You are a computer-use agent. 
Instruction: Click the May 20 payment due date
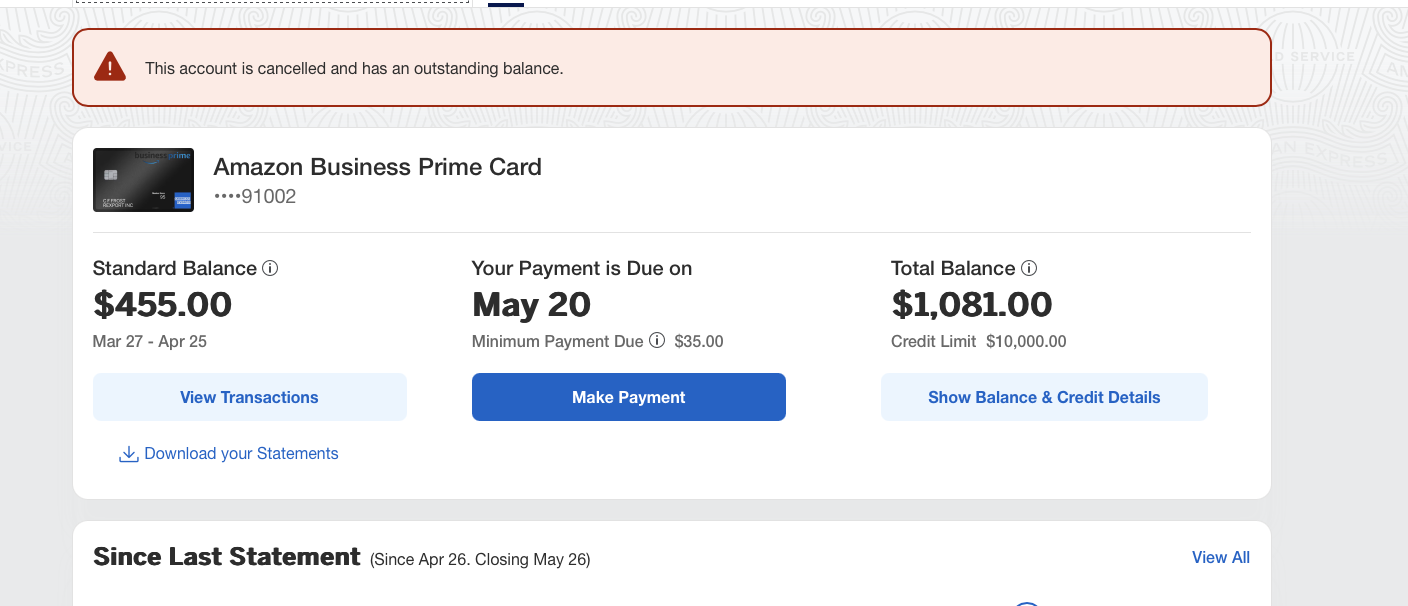[x=531, y=305]
